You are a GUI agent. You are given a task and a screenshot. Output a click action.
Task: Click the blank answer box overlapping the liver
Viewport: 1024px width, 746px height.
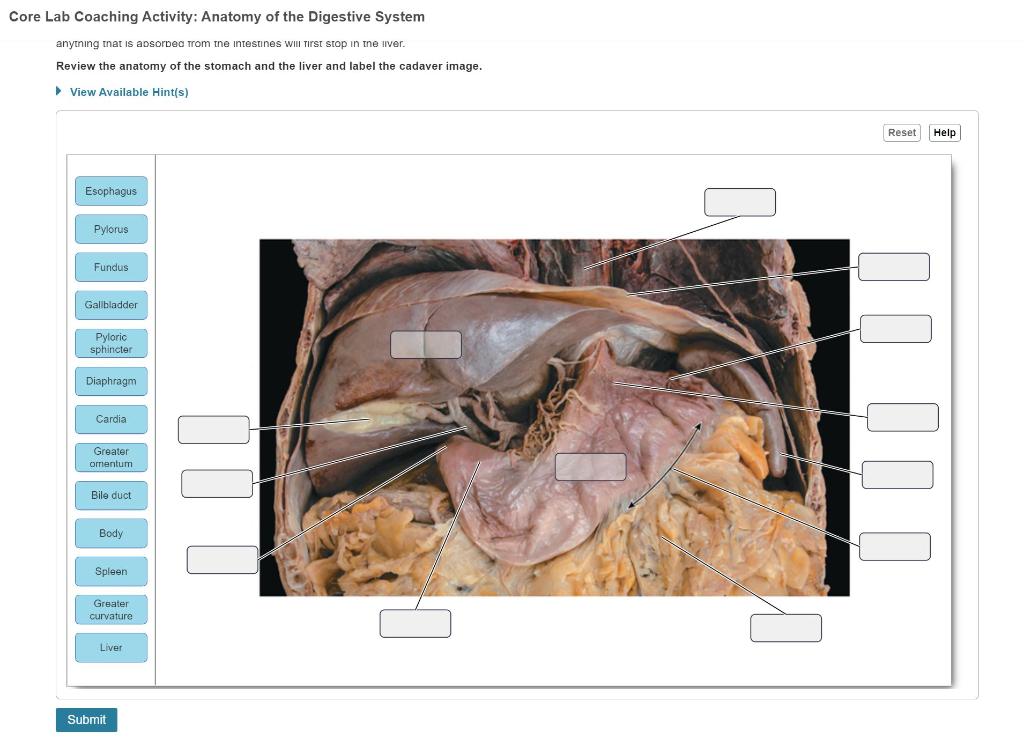(426, 344)
